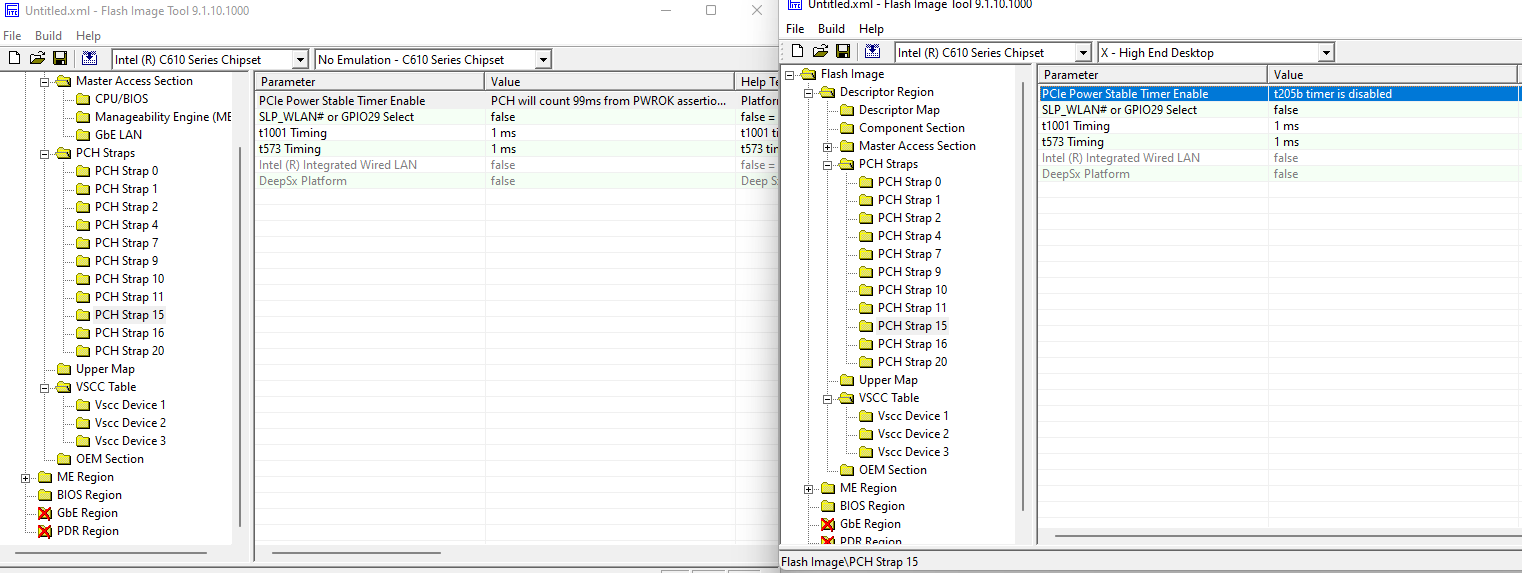Click the Save icon in right window toolbar
Viewport: 1522px width, 573px height.
coord(843,51)
